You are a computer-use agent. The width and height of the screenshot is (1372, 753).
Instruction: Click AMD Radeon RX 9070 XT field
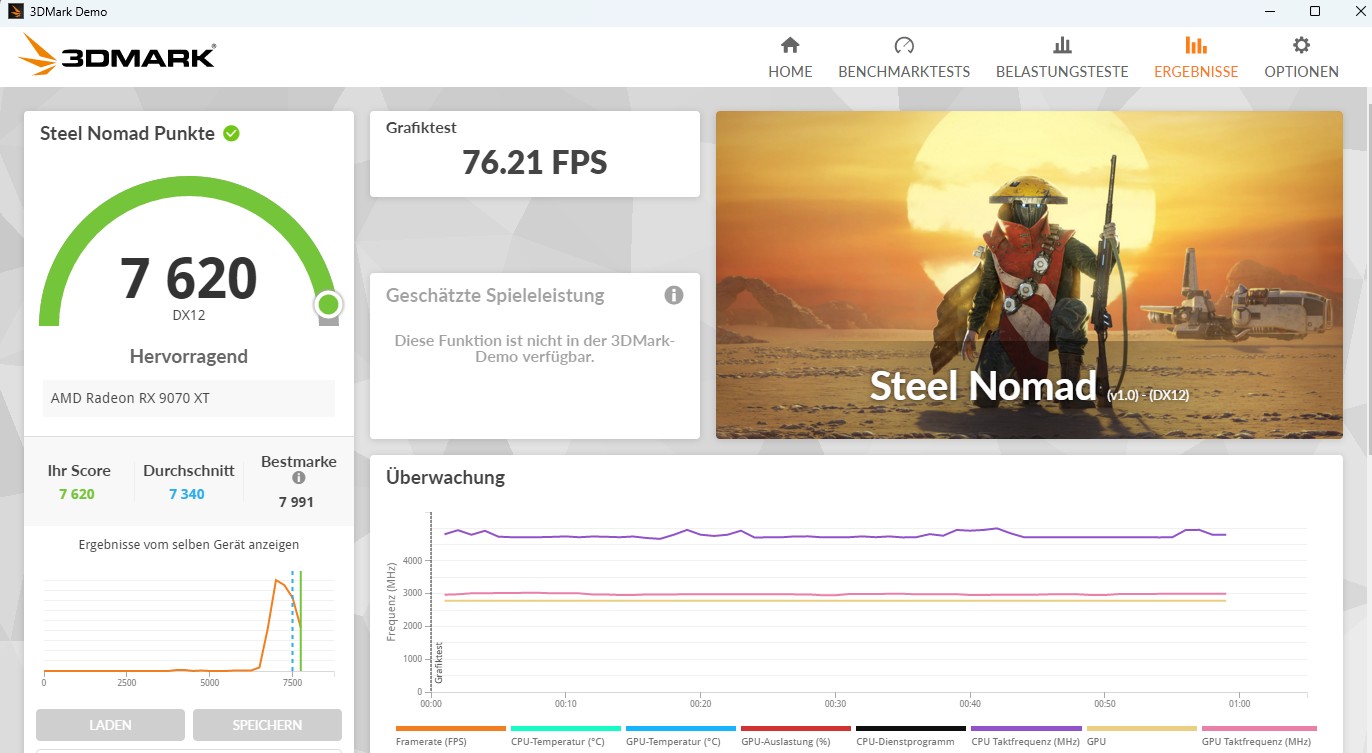(189, 398)
